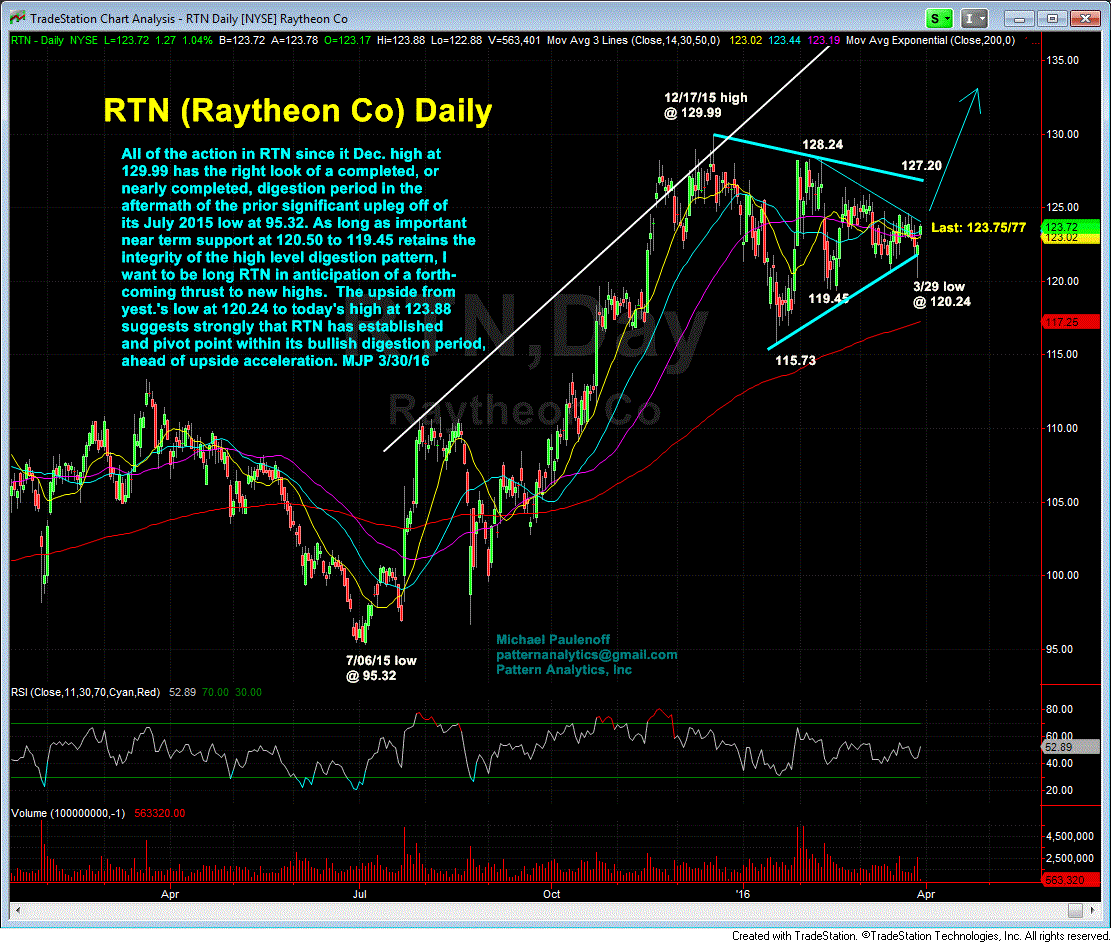Viewport: 1111px width, 942px height.
Task: Click the 'Michael Paulenoff' text
Action: tap(553, 639)
